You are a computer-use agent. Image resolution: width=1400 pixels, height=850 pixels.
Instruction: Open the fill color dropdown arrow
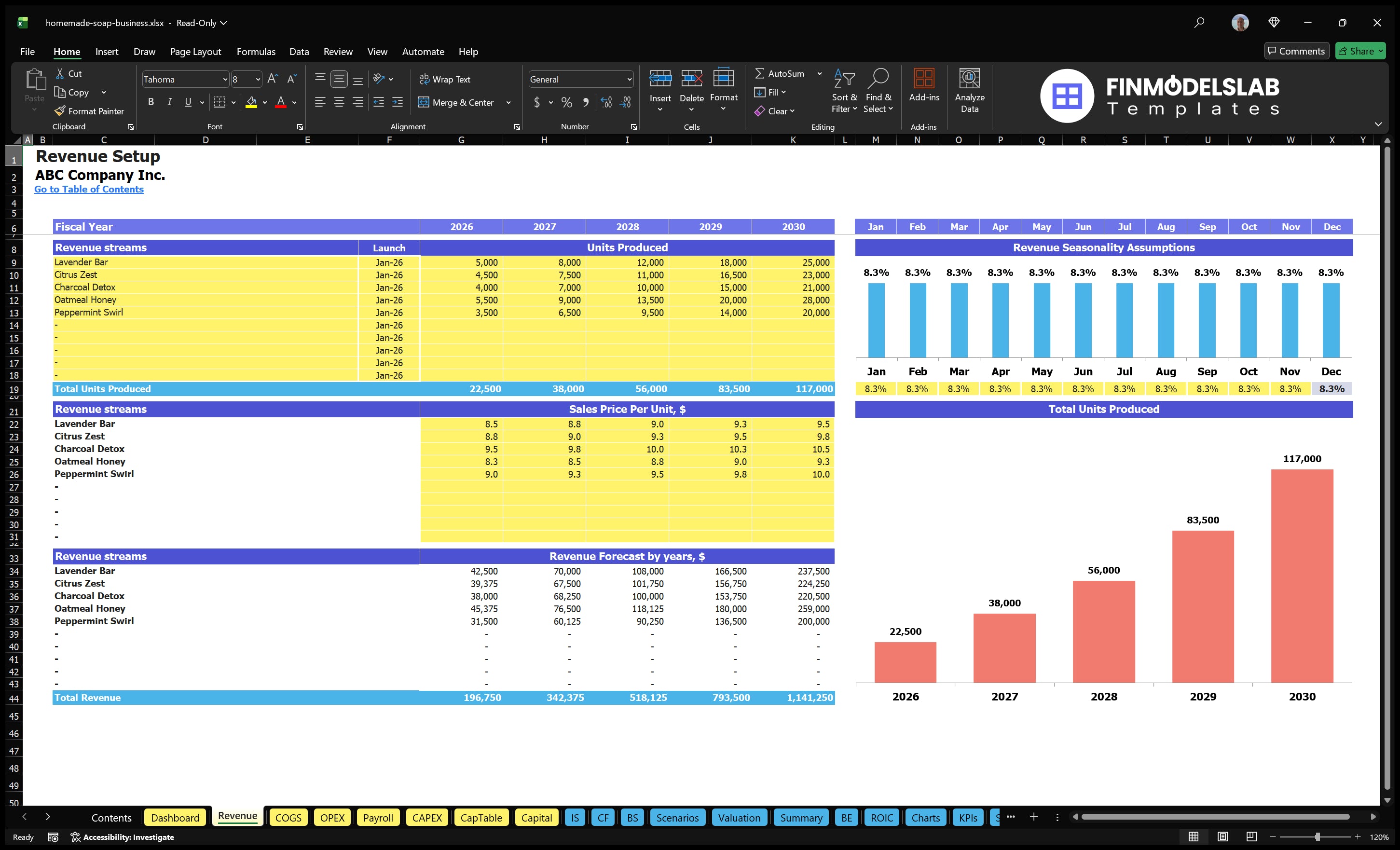264,103
